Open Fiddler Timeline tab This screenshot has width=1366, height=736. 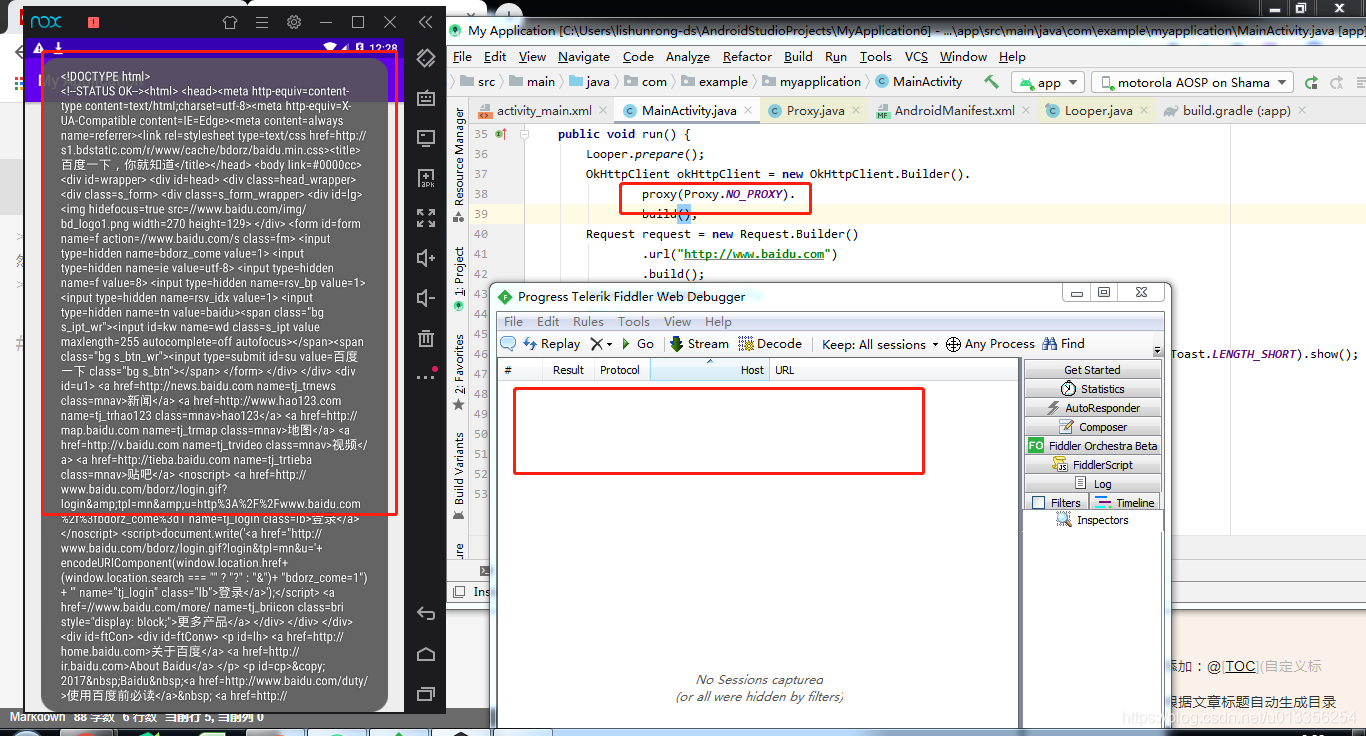point(1125,502)
